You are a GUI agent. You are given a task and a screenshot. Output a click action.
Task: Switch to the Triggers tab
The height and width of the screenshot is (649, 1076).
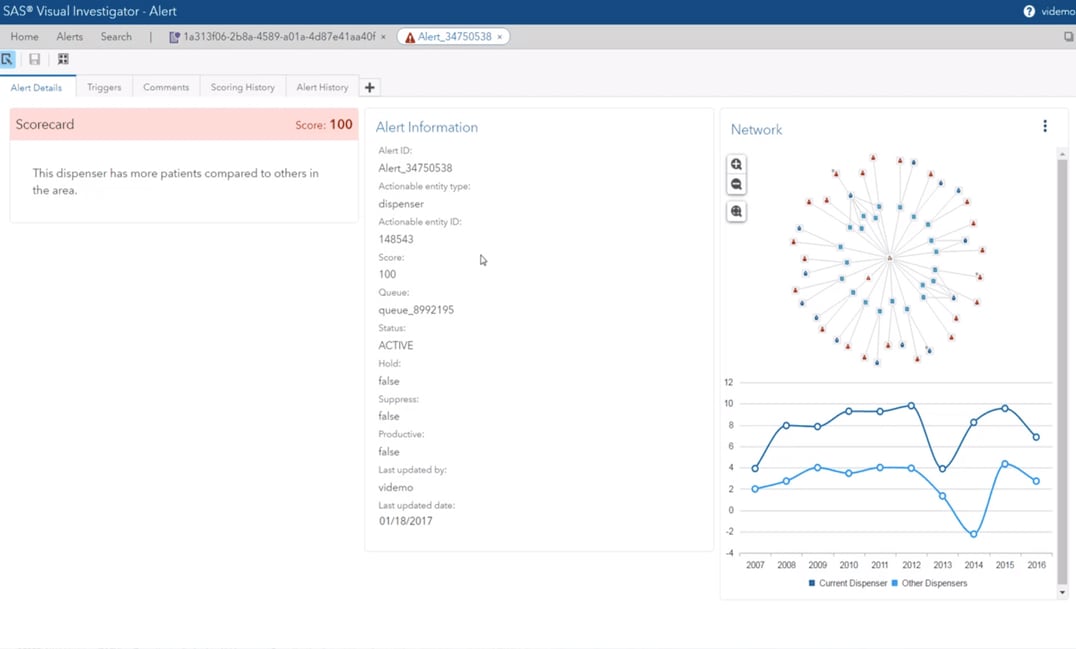coord(104,87)
